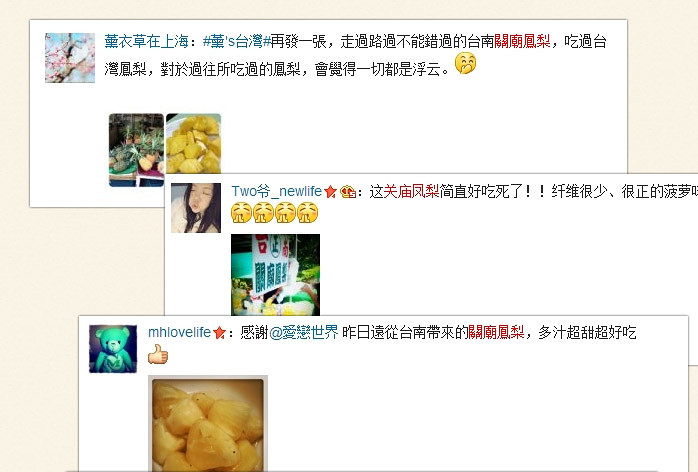Click the red star badge beside Two爷_newlife
This screenshot has height=472, width=698.
(330, 192)
